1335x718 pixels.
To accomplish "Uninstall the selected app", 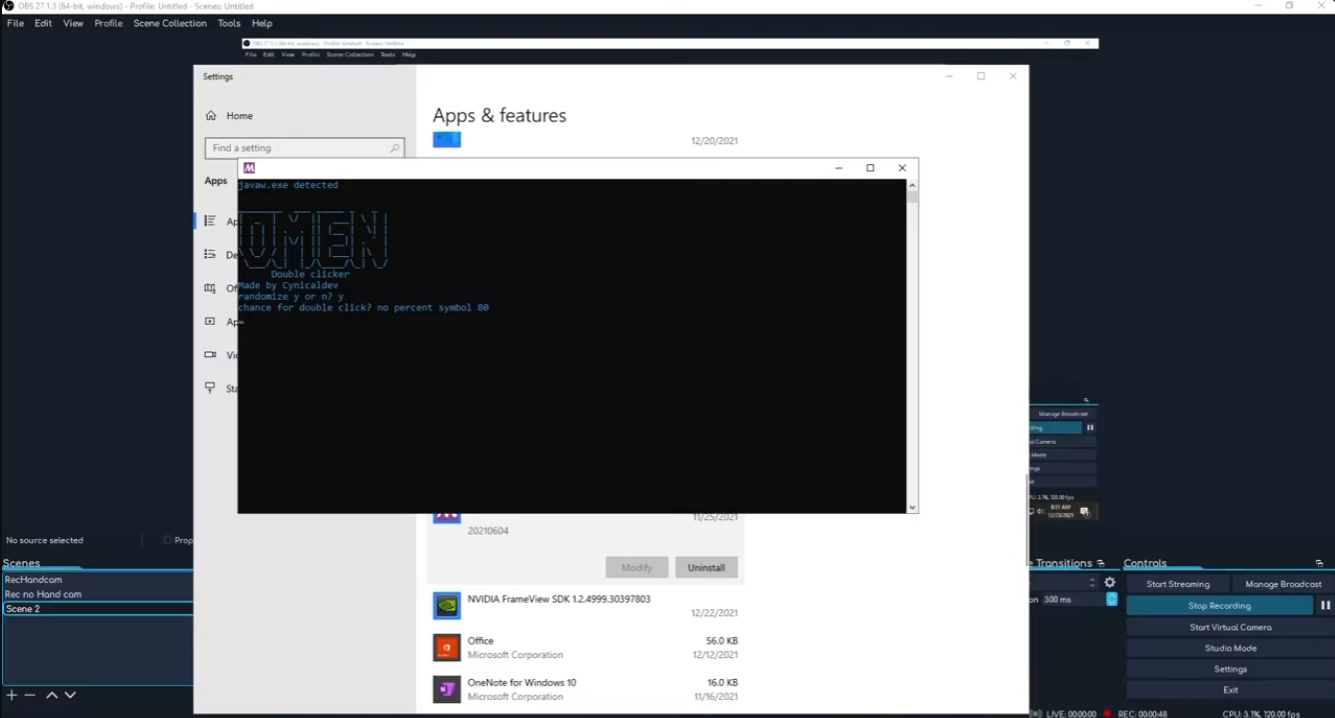I will click(x=706, y=567).
